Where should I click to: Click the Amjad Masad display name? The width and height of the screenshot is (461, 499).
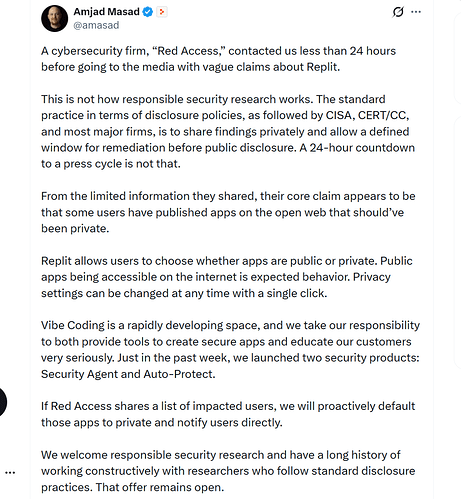pos(106,12)
